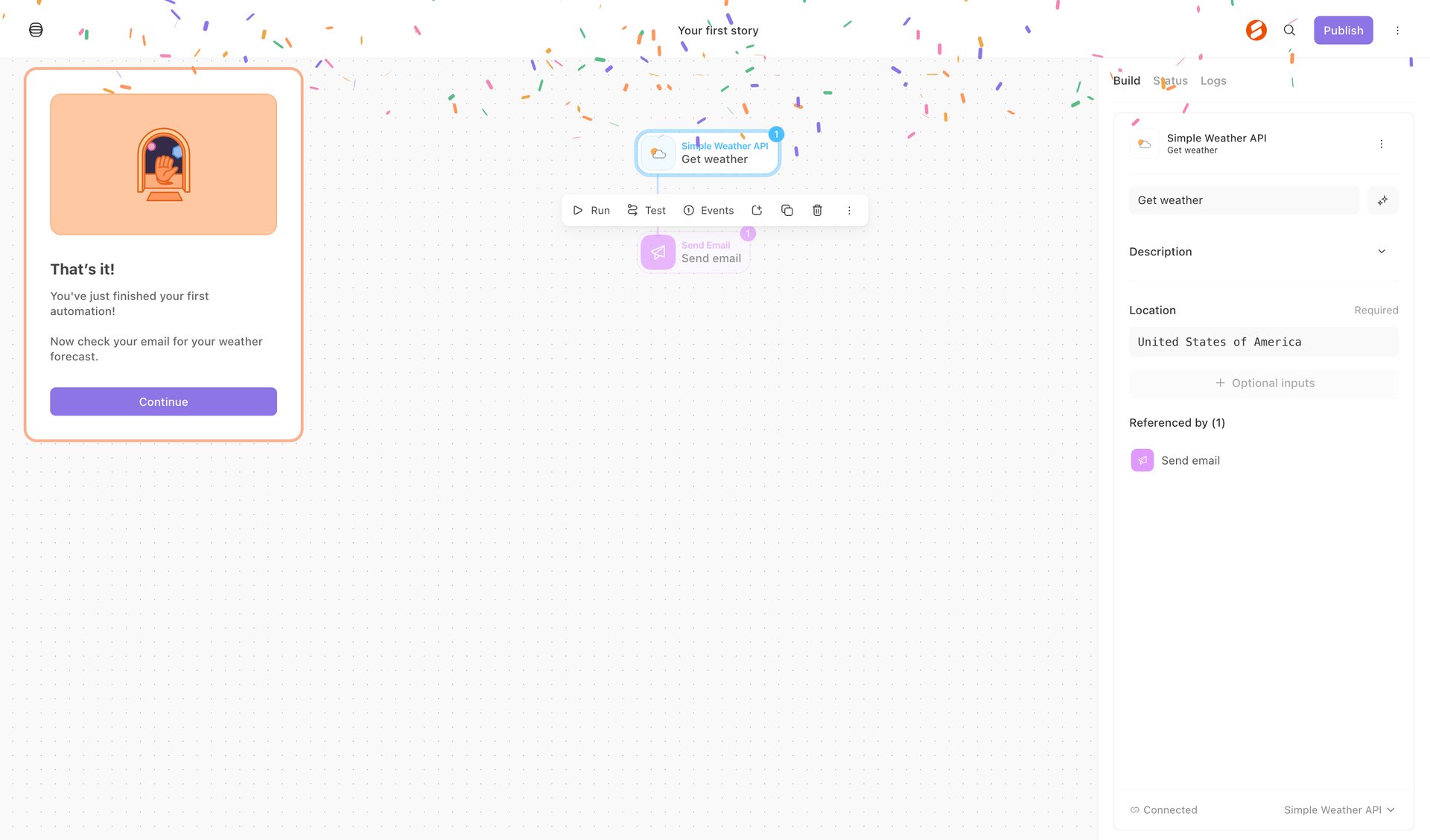Viewport: 1430px width, 840px height.
Task: Duplicate the action using the copy icon
Action: coord(786,210)
